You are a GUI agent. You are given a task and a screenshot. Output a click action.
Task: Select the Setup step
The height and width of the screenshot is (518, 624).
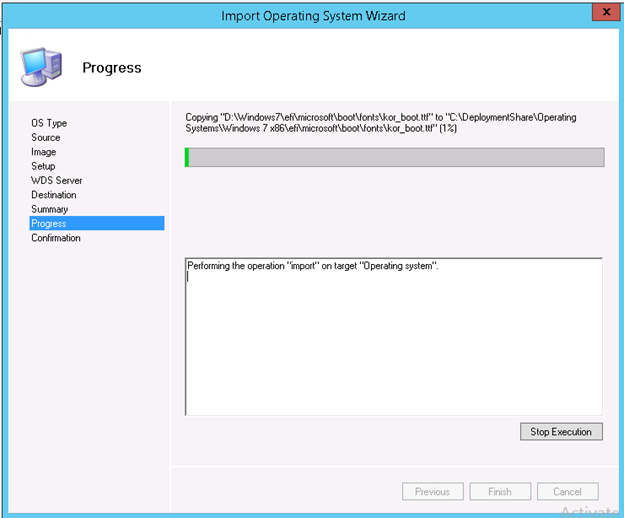click(44, 166)
